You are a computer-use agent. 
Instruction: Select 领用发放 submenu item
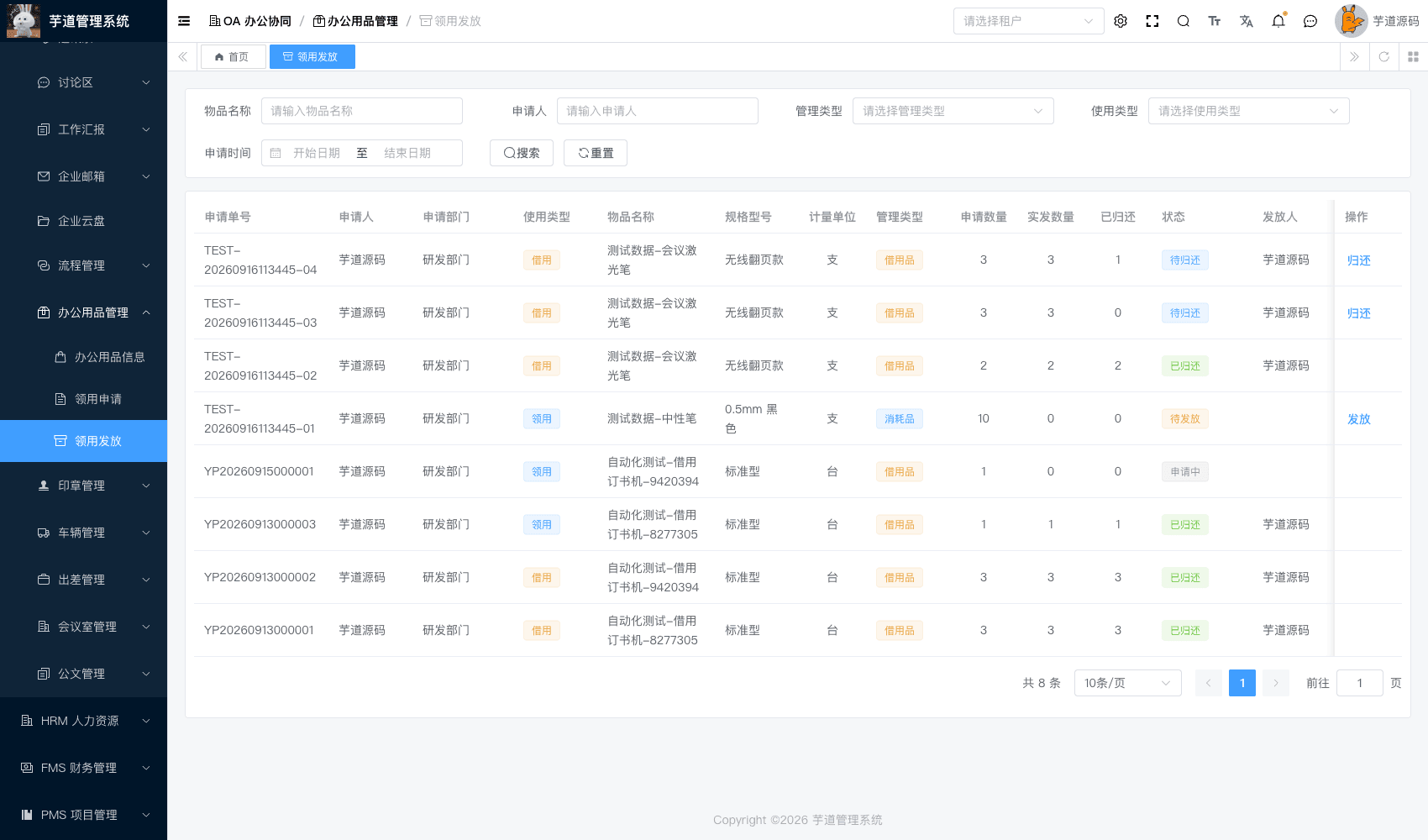tap(84, 441)
